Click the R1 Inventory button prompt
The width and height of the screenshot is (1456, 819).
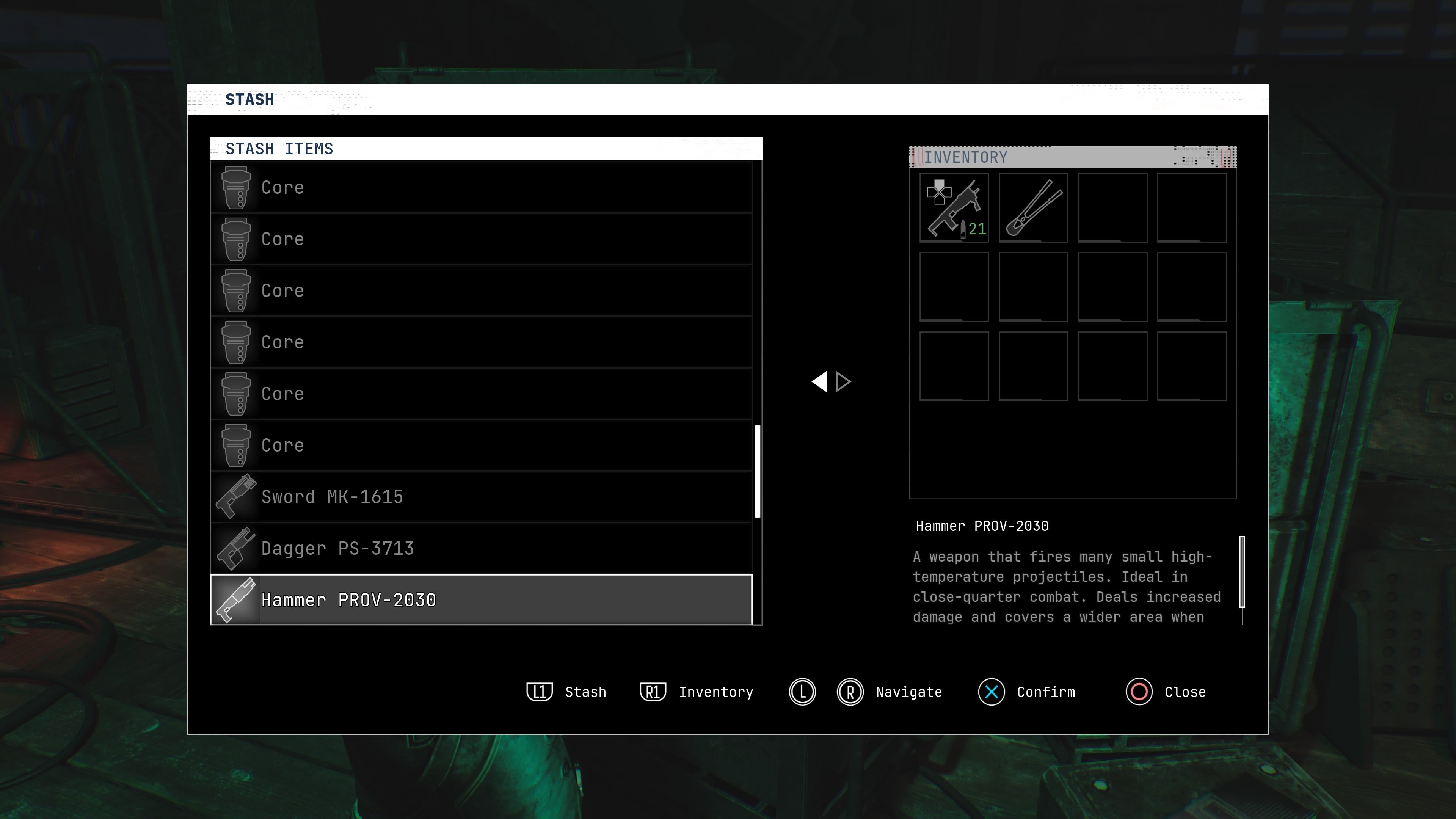point(653,692)
